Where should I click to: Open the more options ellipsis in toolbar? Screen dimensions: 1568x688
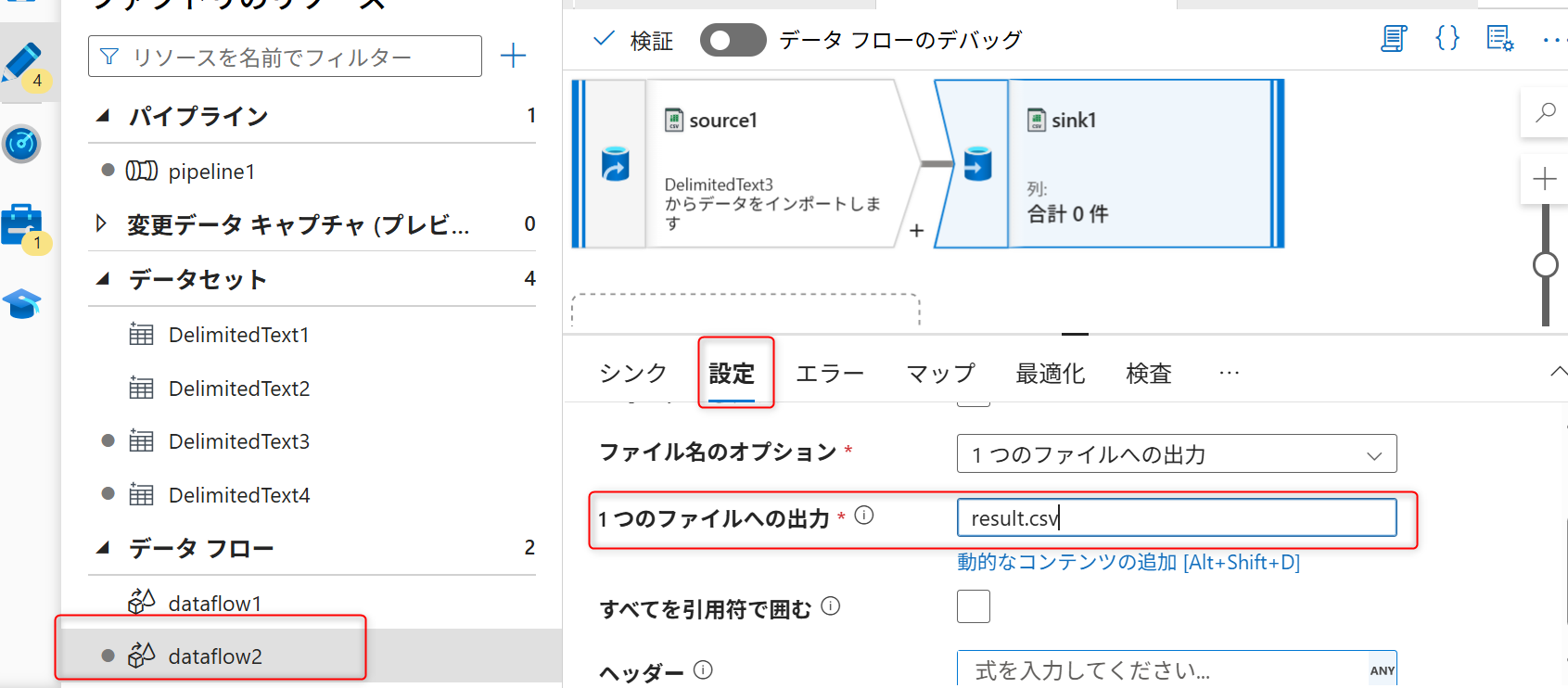1554,40
